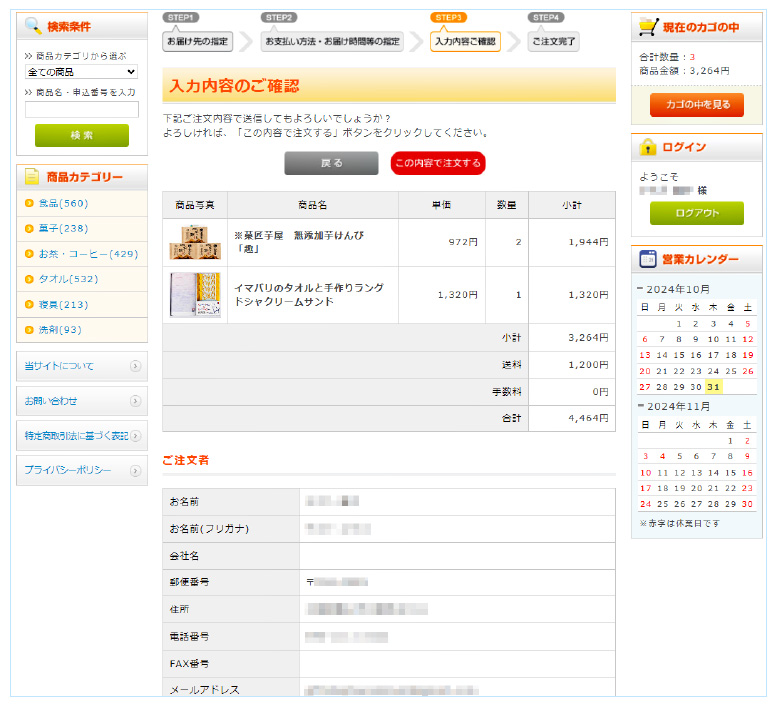This screenshot has height=707, width=781.
Task: Click the product category document icon
Action: pyautogui.click(x=33, y=177)
